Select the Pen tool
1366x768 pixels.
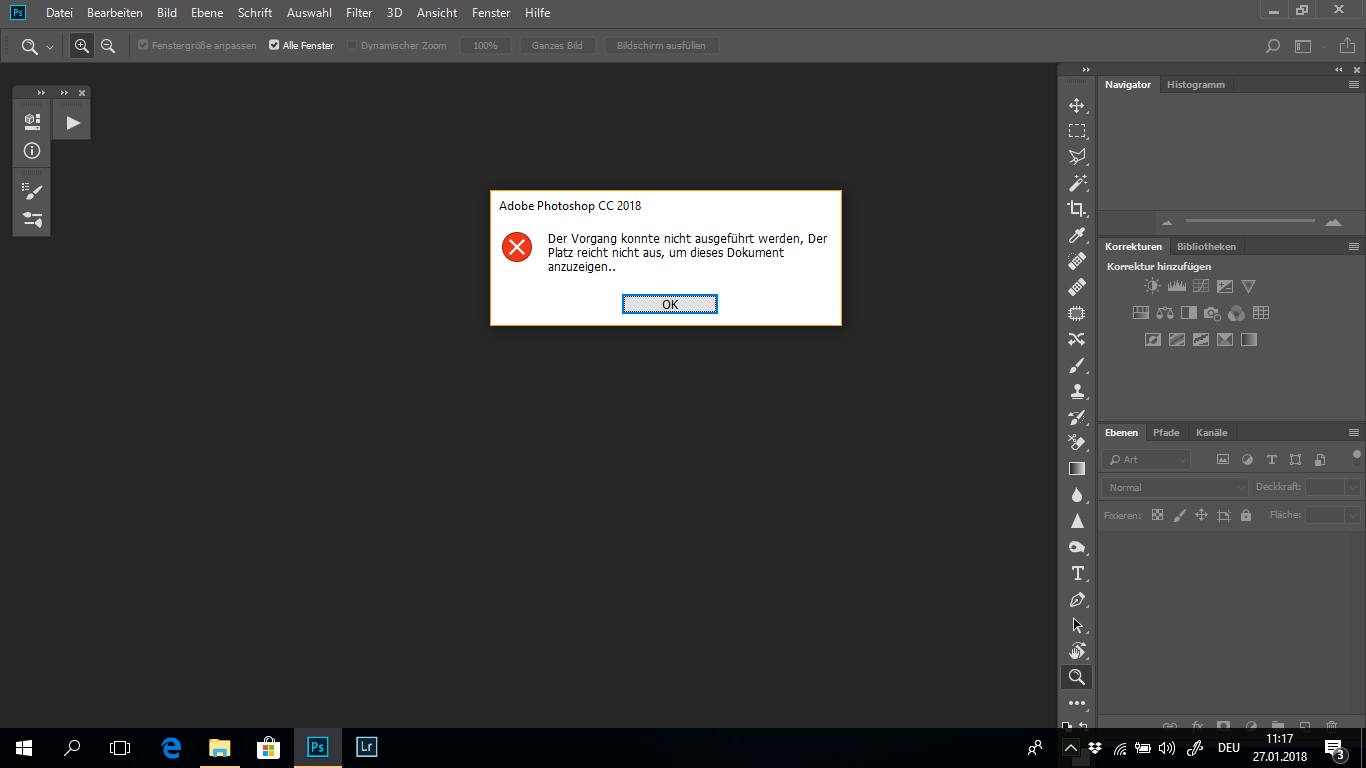point(1077,599)
